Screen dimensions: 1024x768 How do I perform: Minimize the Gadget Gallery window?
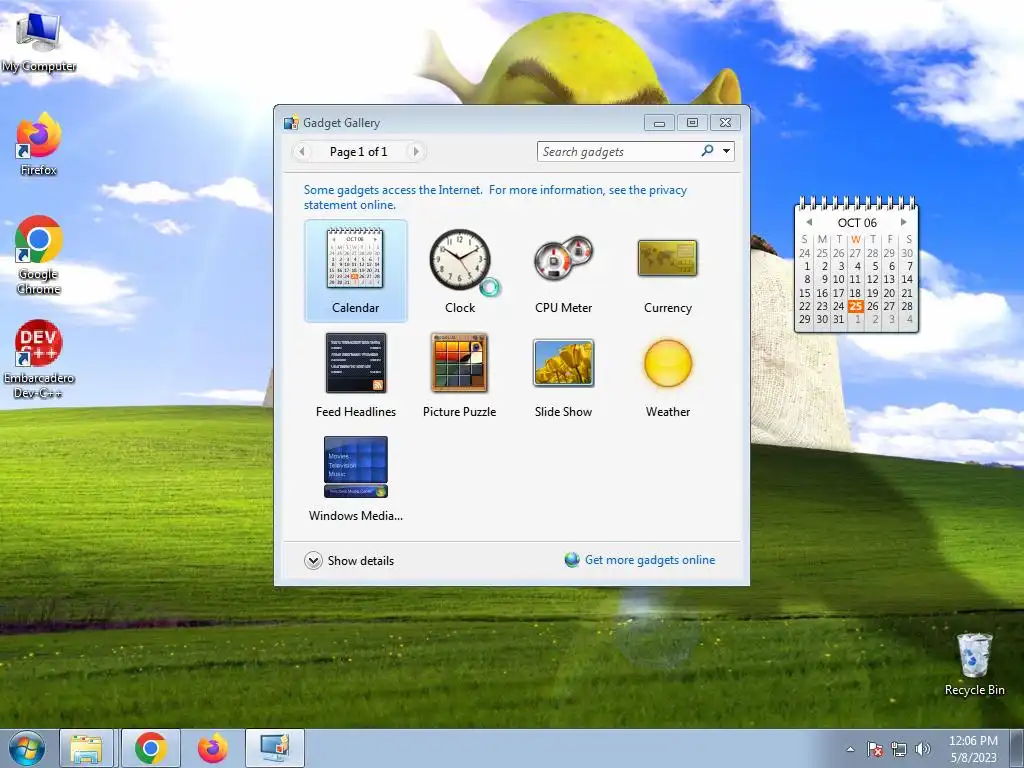pyautogui.click(x=660, y=123)
